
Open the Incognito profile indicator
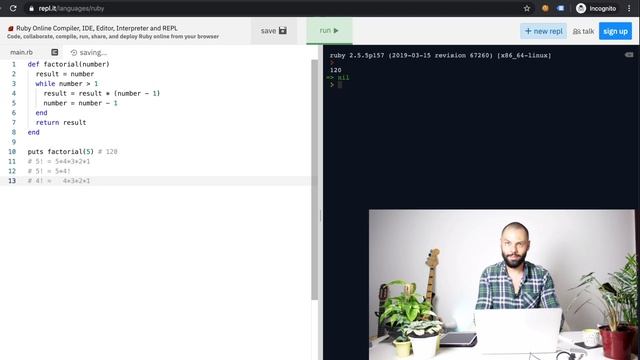[596, 8]
